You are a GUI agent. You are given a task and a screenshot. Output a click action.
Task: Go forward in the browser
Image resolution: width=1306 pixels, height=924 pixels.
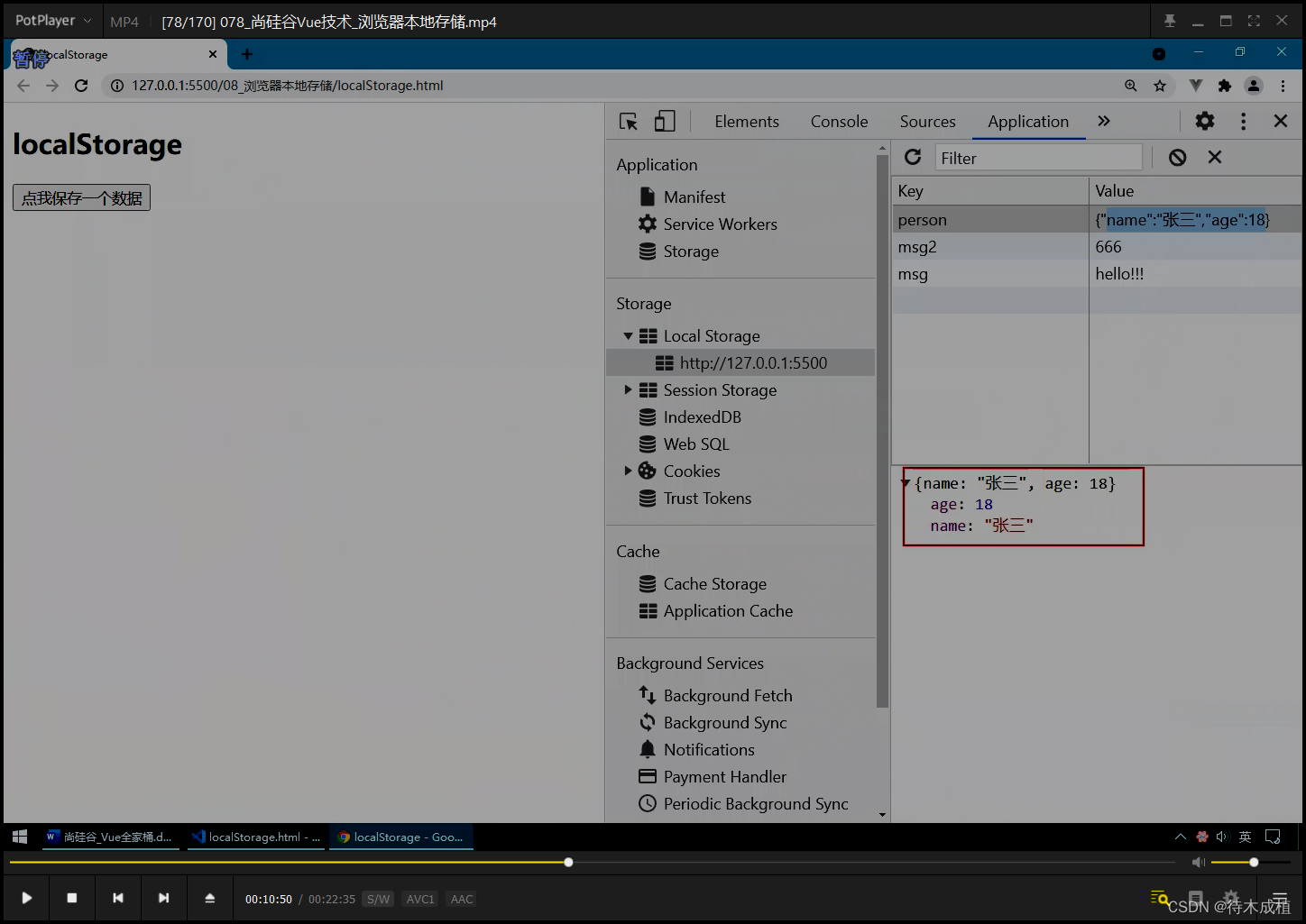pos(52,86)
